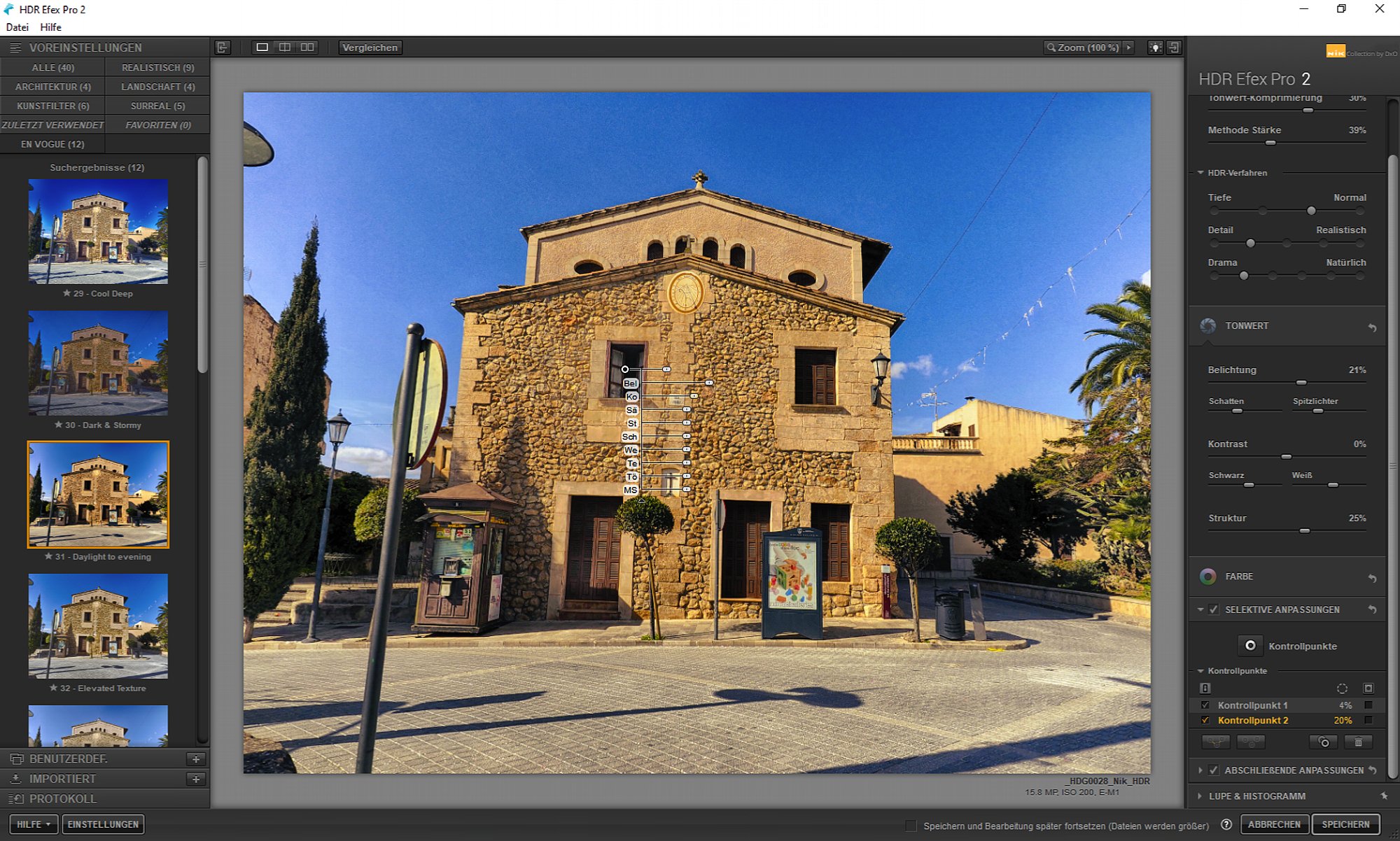Click the show selection column icon
This screenshot has width=1400, height=841.
1368,688
